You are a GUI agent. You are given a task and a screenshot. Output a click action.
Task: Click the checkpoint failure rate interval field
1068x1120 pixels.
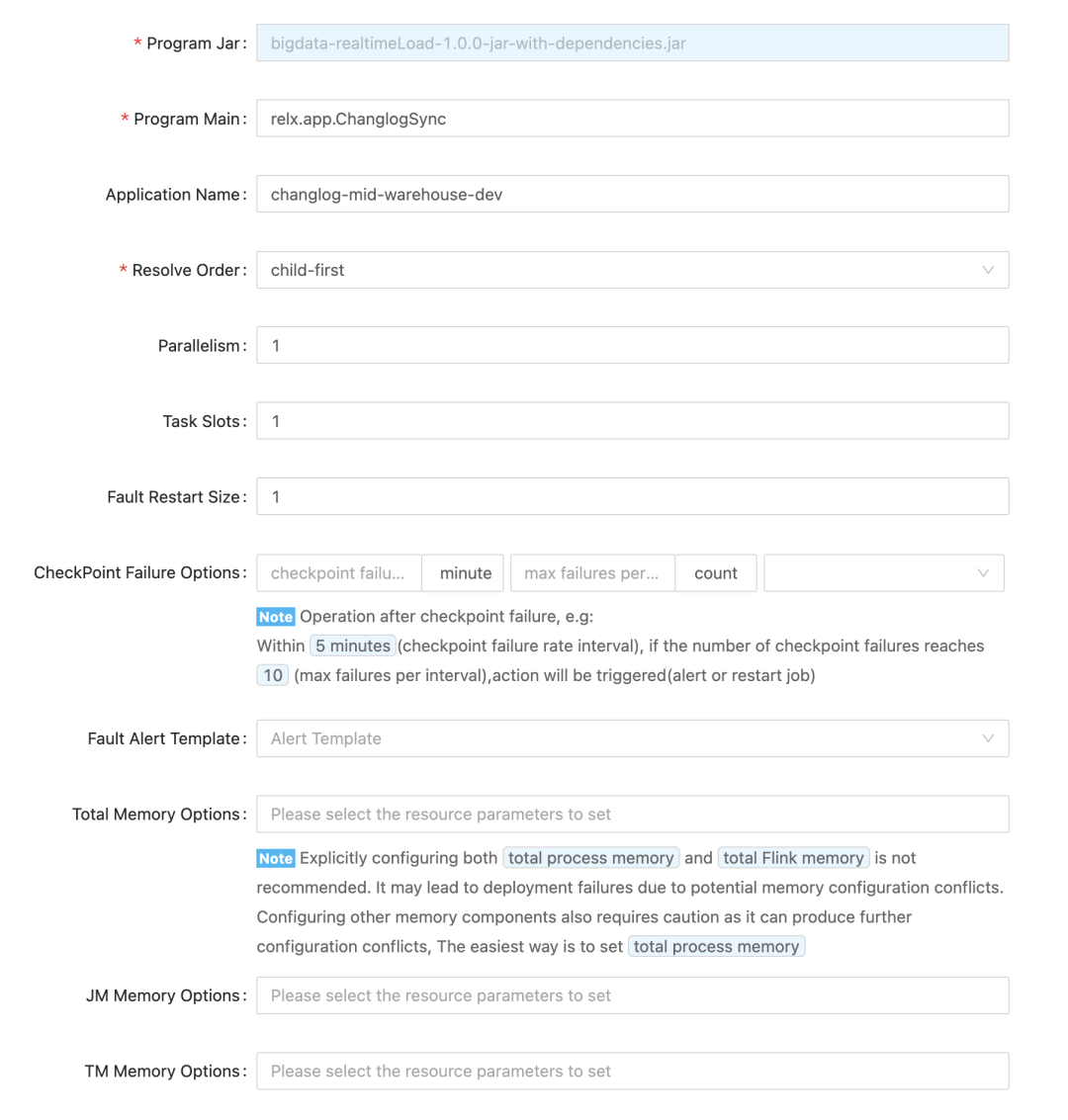coord(339,573)
